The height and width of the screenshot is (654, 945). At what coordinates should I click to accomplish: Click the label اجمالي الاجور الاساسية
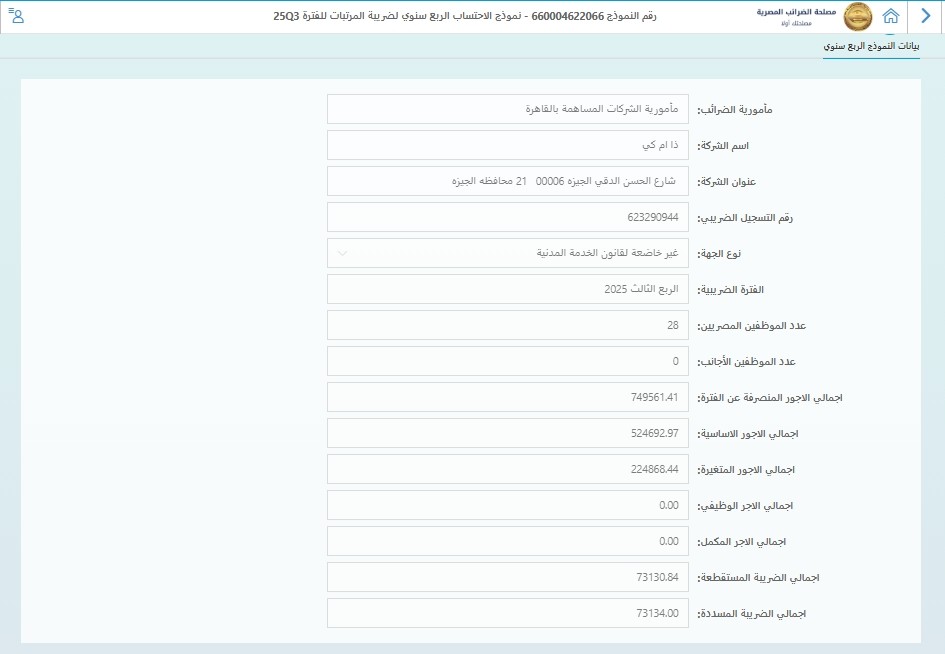748,434
